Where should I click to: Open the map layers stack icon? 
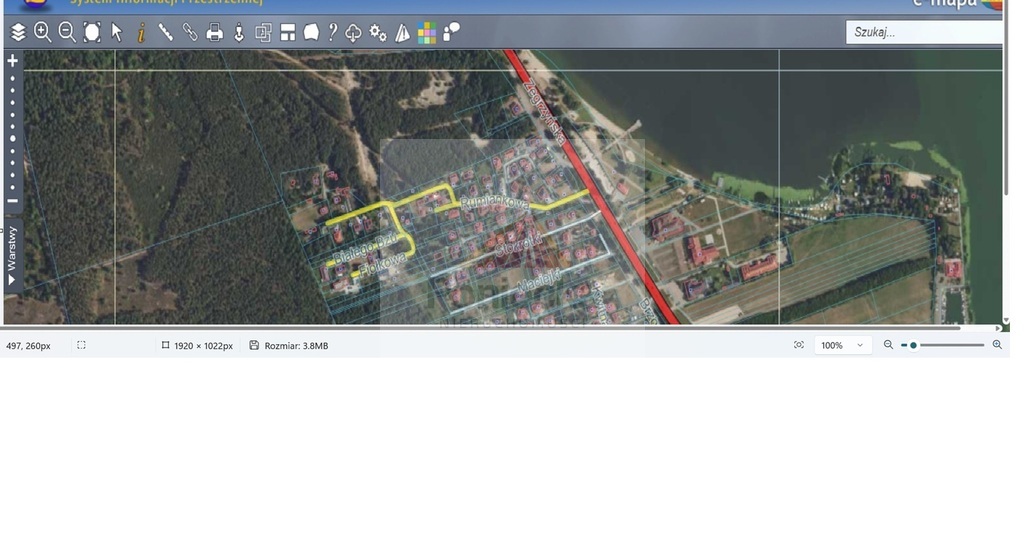(x=18, y=33)
